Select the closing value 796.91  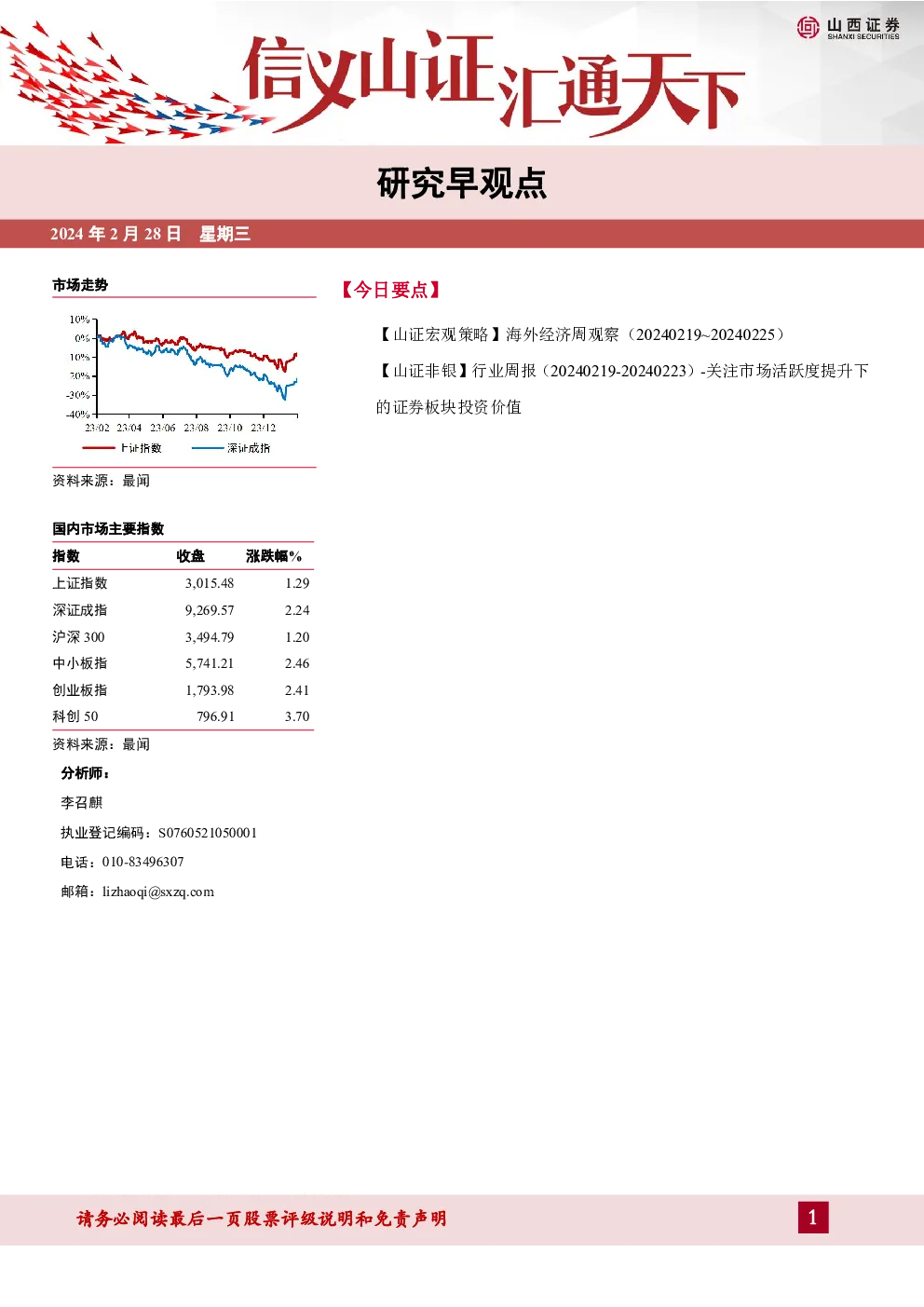coord(215,716)
